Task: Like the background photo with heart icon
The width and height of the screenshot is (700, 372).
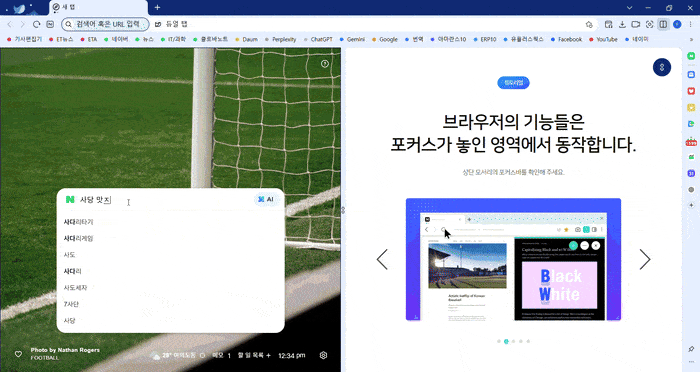Action: coord(18,354)
